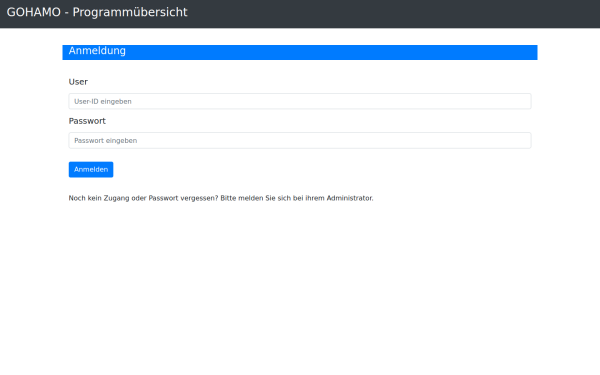Click the User field label
Viewport: 600px width, 375px height.
point(78,82)
